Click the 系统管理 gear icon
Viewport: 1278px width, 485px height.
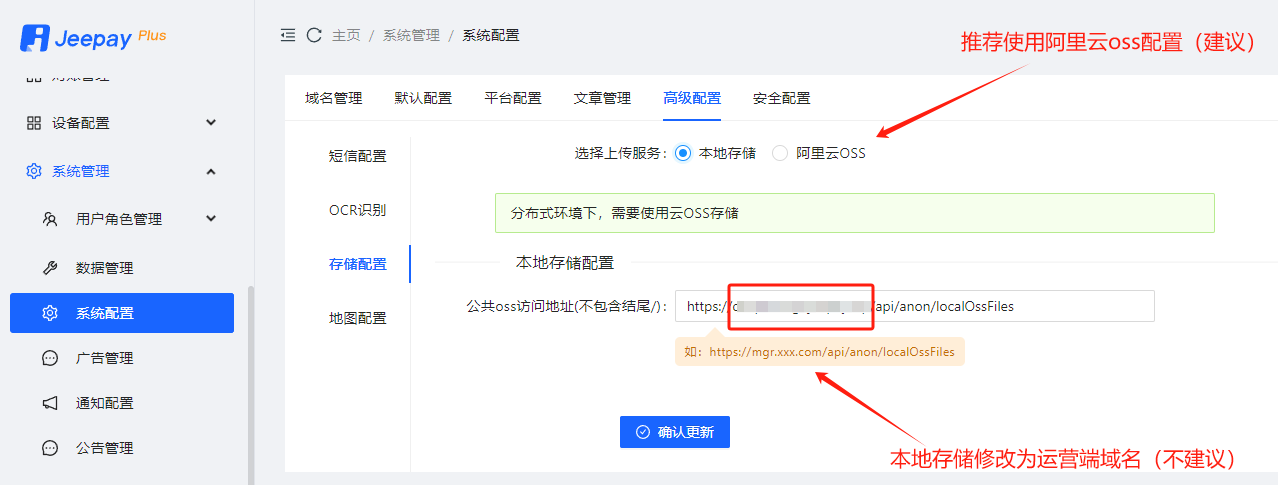point(34,171)
